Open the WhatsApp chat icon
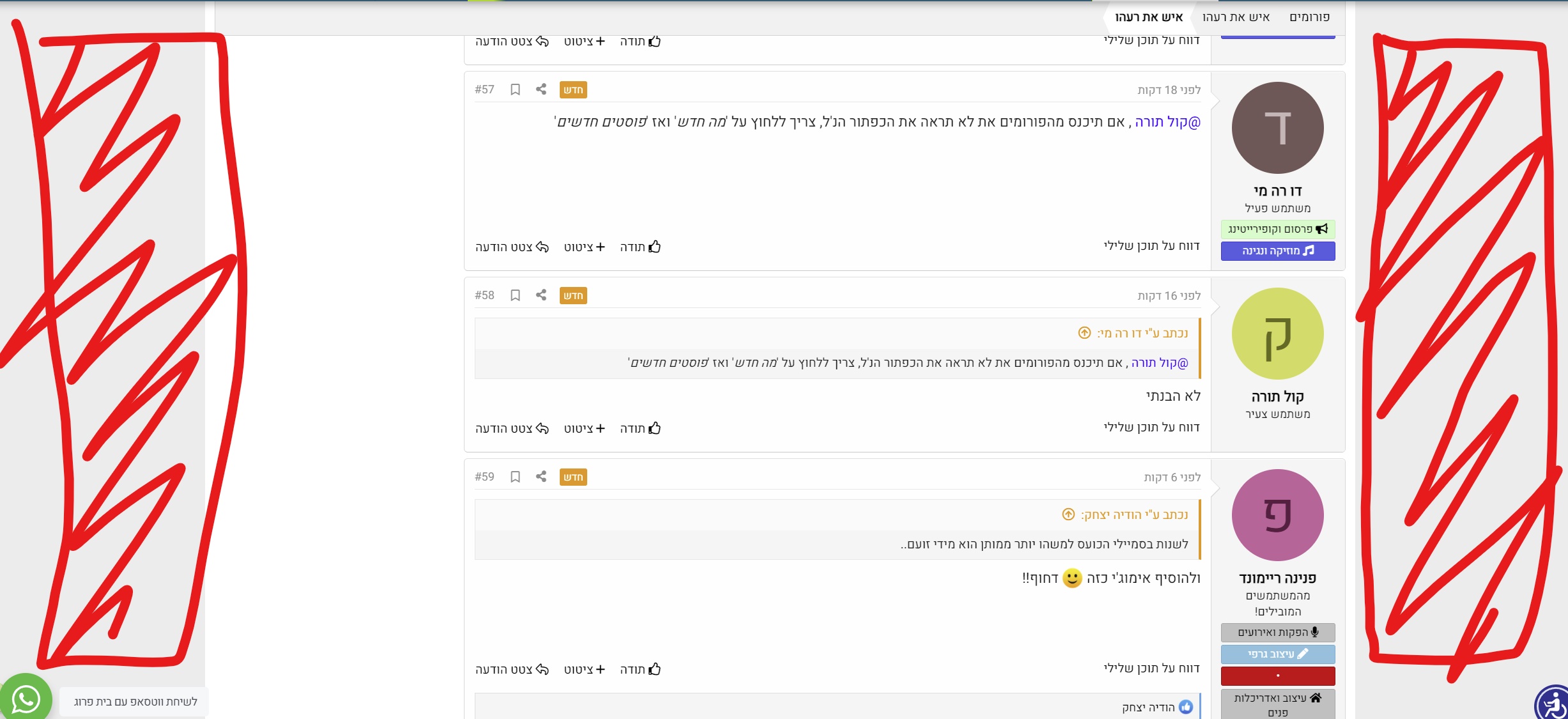 26,699
